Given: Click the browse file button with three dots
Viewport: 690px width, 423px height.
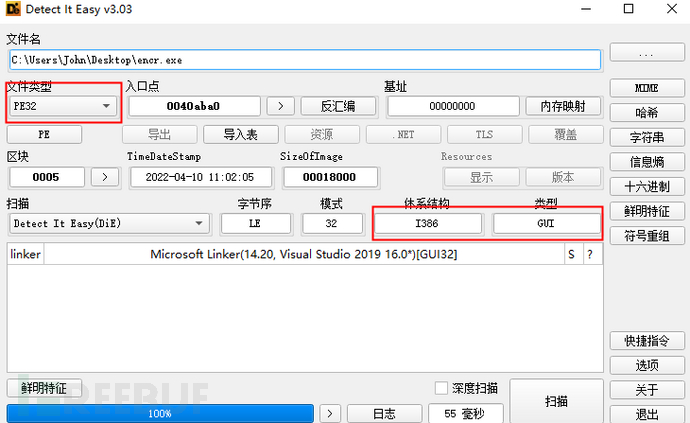Looking at the screenshot, I should pyautogui.click(x=646, y=53).
